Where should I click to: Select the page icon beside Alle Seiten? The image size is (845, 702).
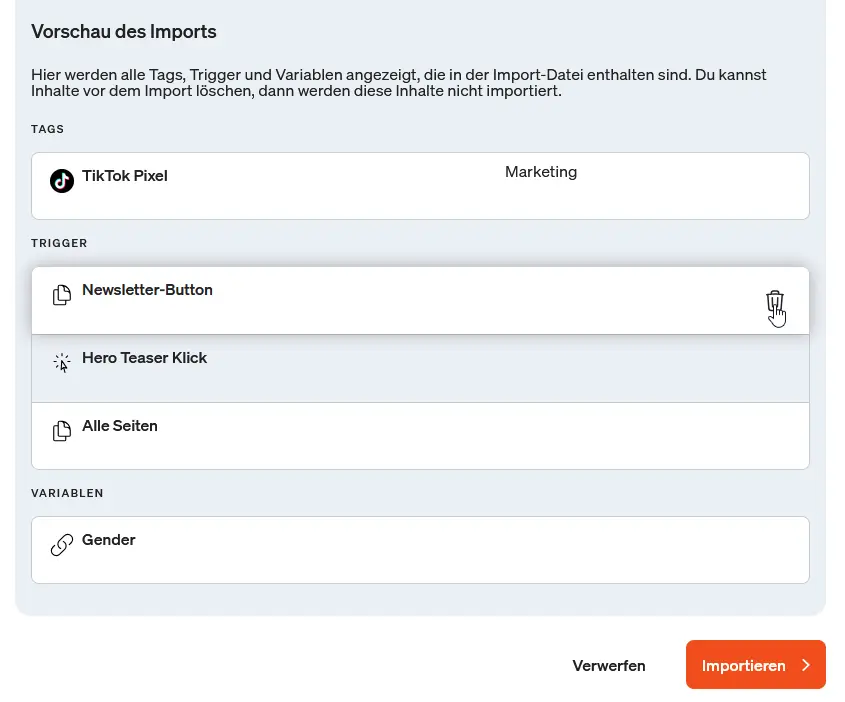pyautogui.click(x=62, y=431)
